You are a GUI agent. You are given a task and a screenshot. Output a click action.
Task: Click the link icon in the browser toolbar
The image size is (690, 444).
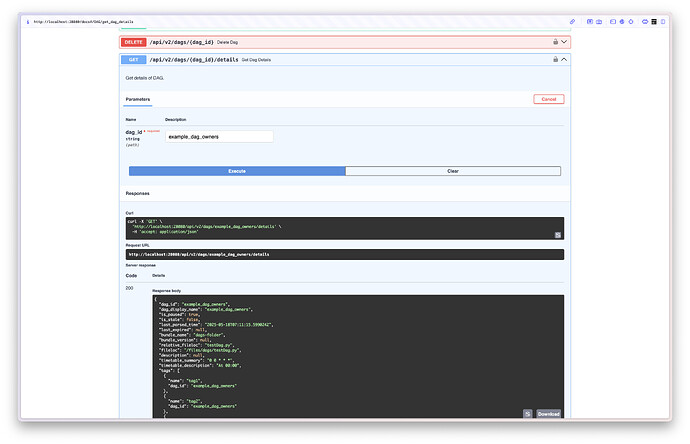point(573,21)
